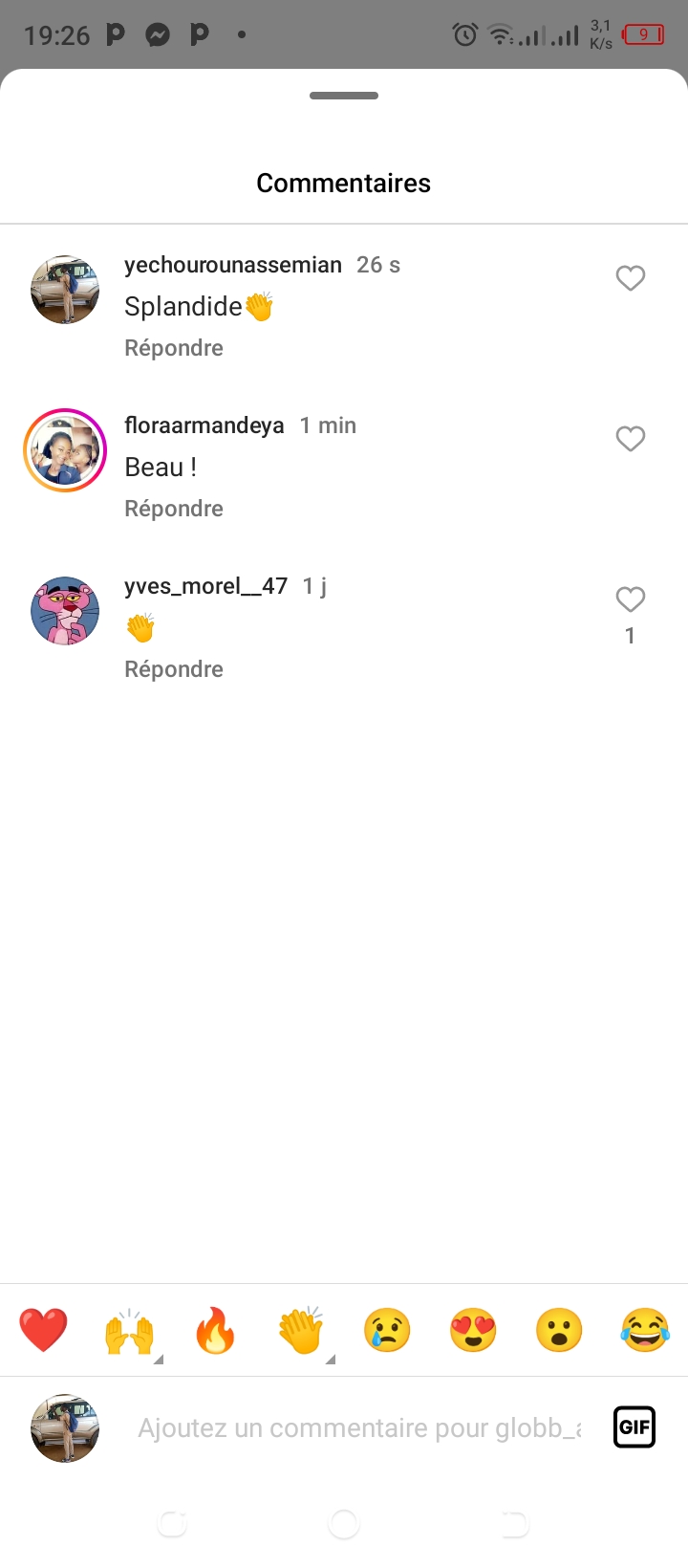Like yechourounassemian's comment

pyautogui.click(x=631, y=278)
